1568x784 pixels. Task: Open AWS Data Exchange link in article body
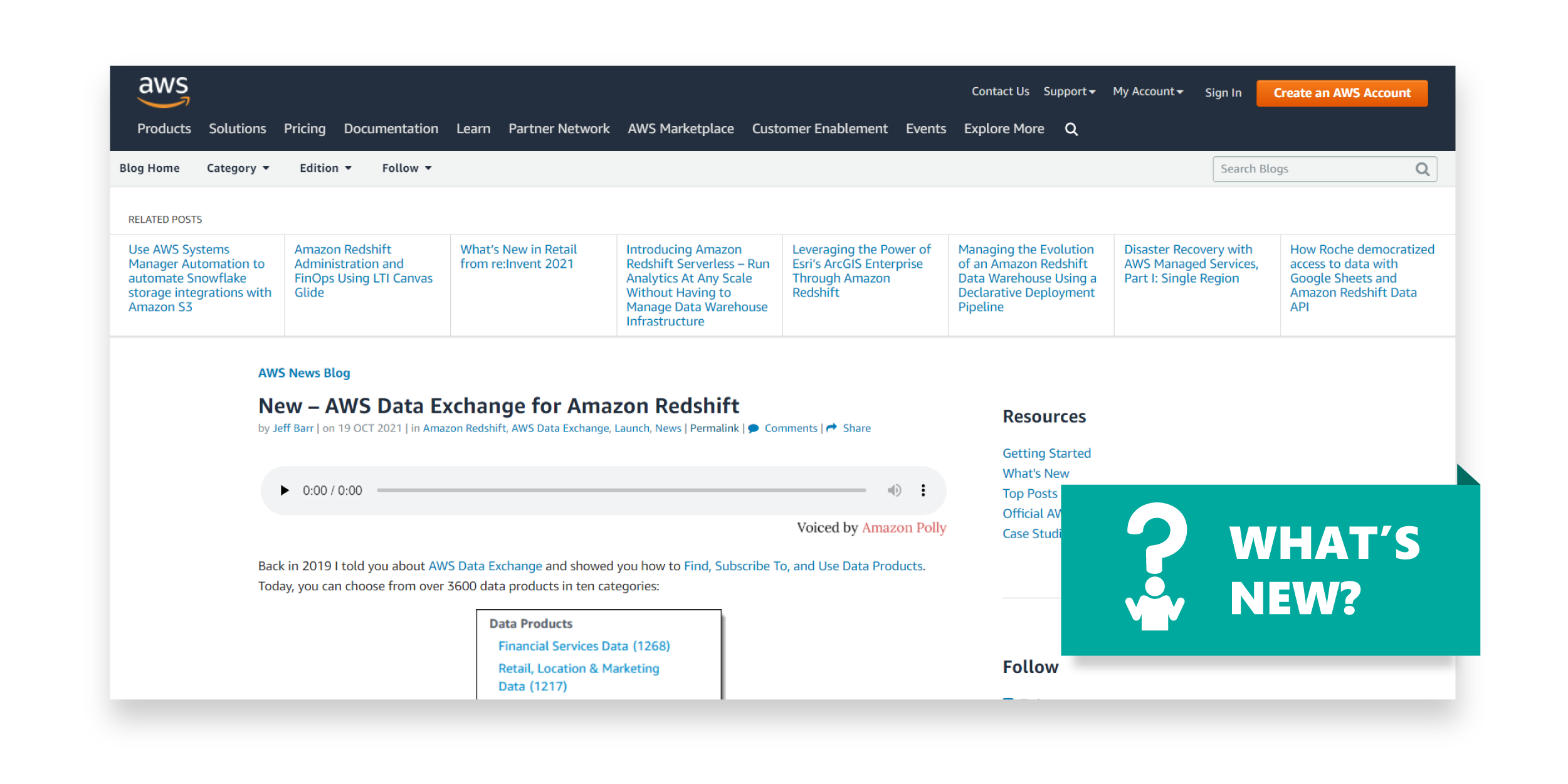click(485, 566)
